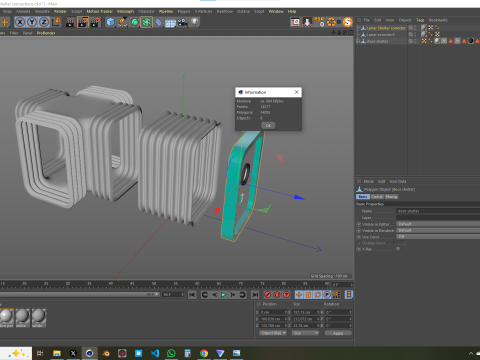Open WhatsApp from the taskbar
This screenshot has height=360, width=480.
click(x=171, y=353)
